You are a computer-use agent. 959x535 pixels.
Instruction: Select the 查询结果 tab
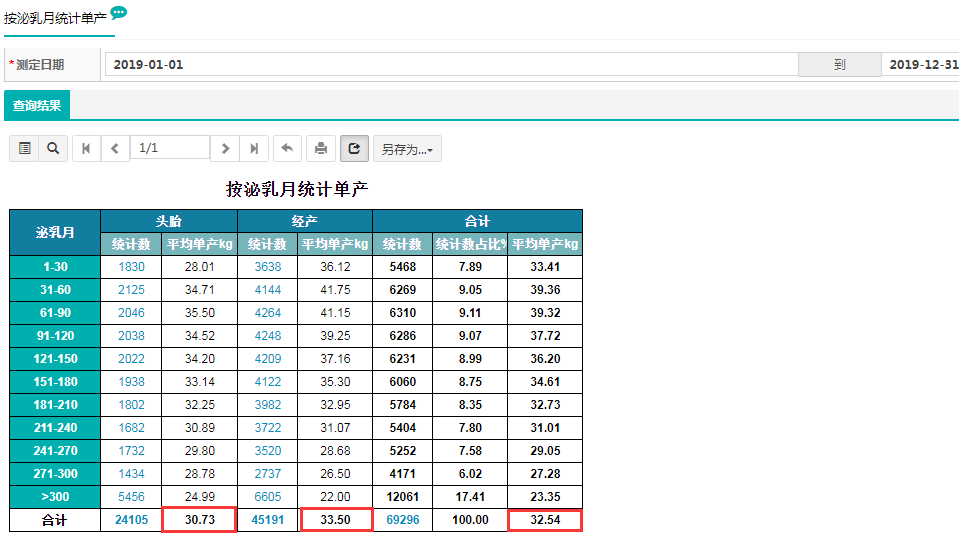(x=37, y=105)
